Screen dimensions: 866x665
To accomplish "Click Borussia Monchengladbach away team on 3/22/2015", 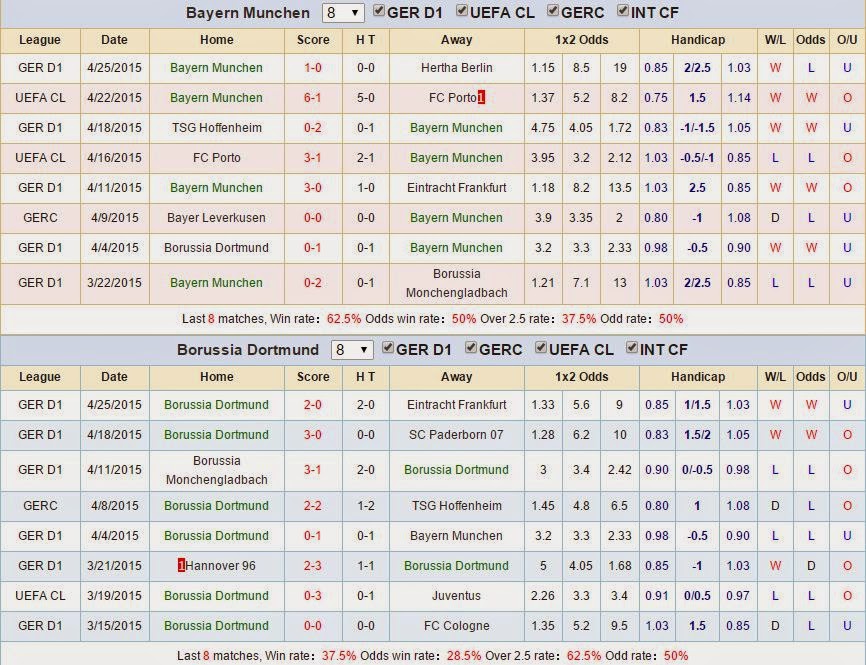I will 456,283.
